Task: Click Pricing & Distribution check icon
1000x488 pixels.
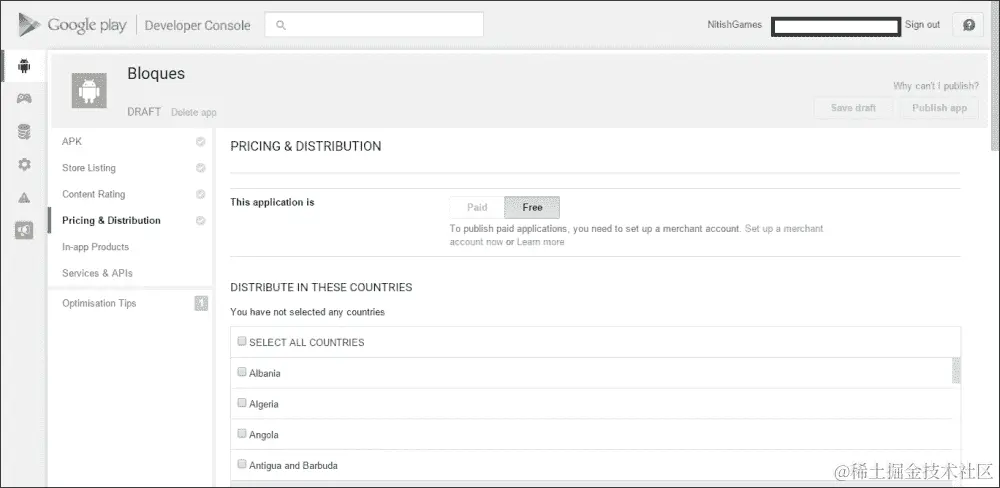Action: click(x=200, y=221)
